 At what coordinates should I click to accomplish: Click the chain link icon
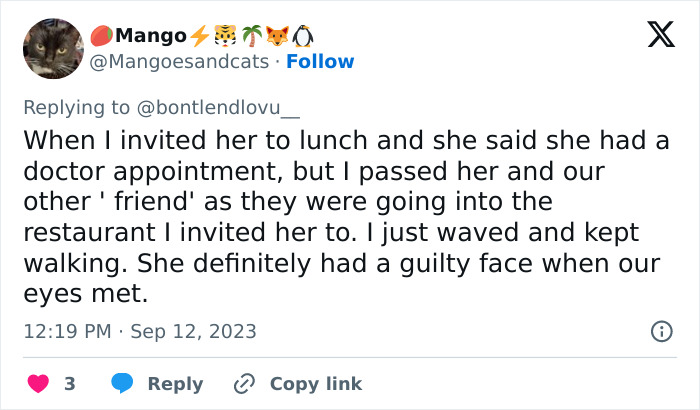(244, 383)
